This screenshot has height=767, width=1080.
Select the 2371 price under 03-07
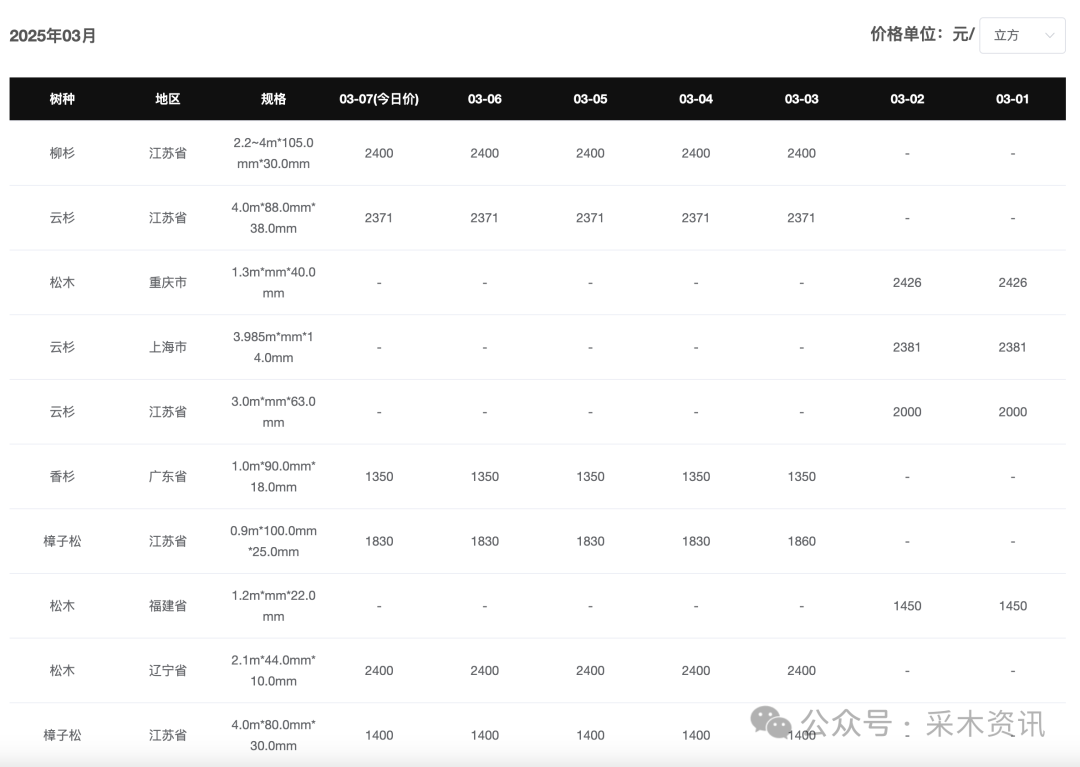(379, 218)
